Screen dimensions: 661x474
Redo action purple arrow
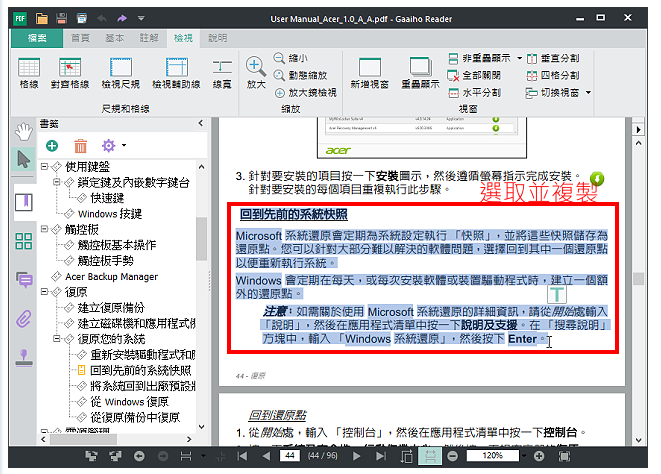coord(122,19)
